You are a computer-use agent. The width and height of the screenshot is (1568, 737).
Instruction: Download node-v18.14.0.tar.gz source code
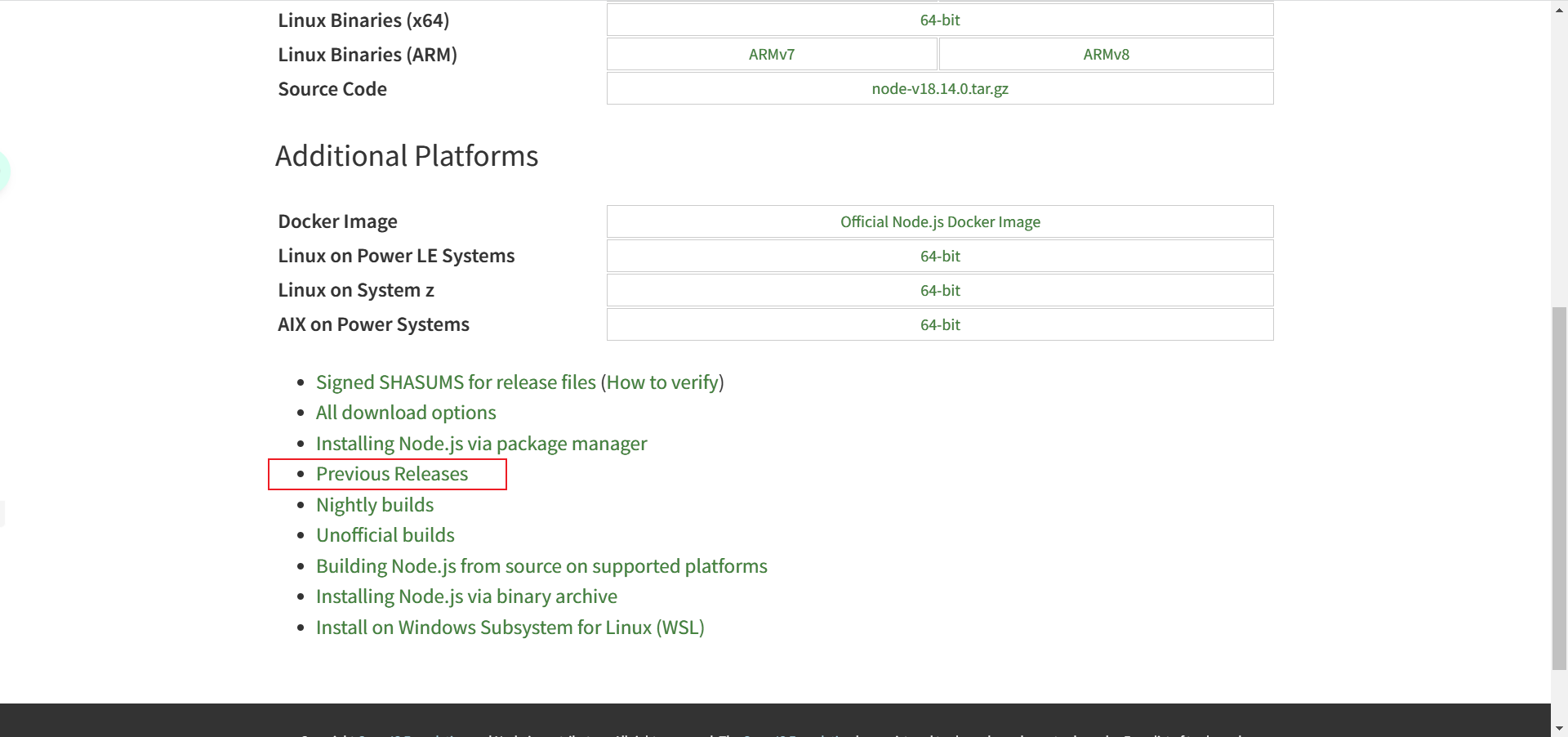pos(940,89)
